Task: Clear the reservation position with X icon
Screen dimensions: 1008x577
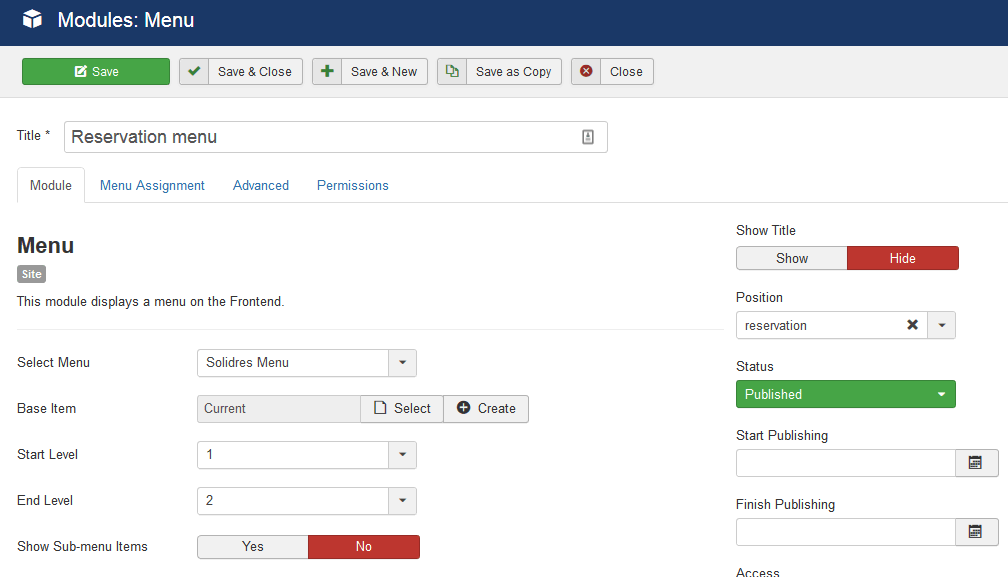Action: pos(912,325)
